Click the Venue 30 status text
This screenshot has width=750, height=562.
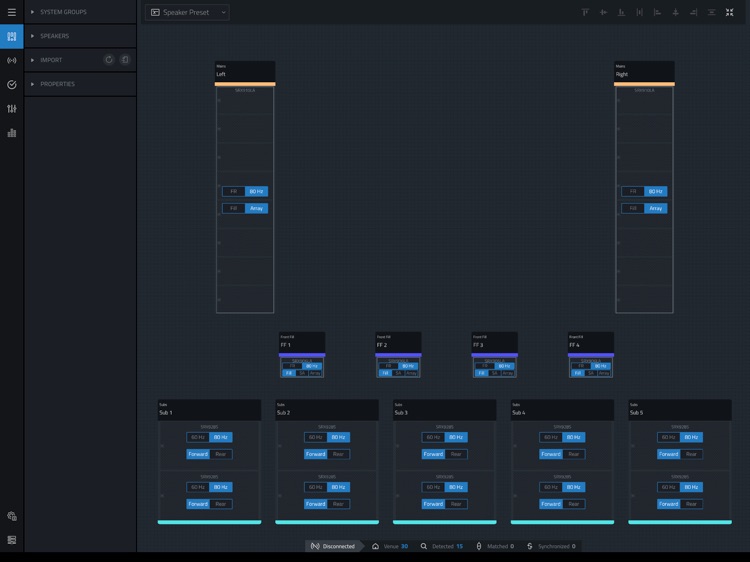[x=396, y=546]
